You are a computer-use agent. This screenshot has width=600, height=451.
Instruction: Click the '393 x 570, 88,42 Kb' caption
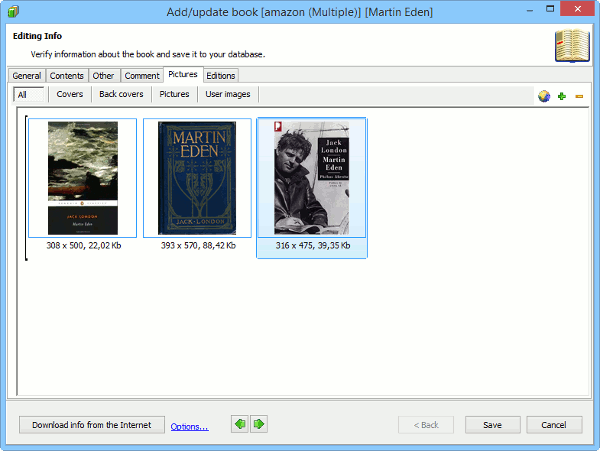coord(198,246)
